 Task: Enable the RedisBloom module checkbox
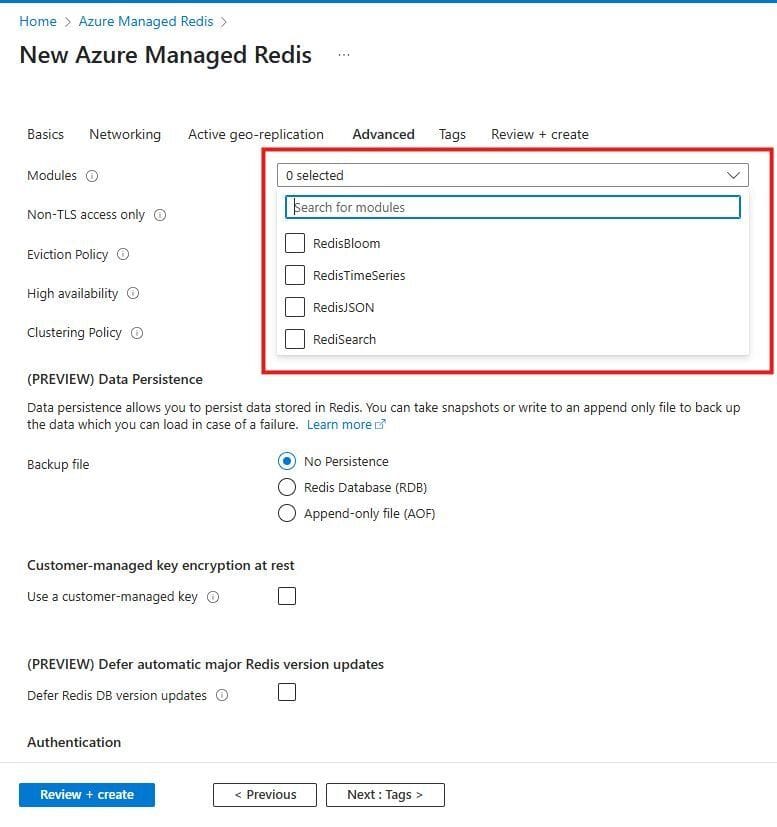(x=295, y=243)
